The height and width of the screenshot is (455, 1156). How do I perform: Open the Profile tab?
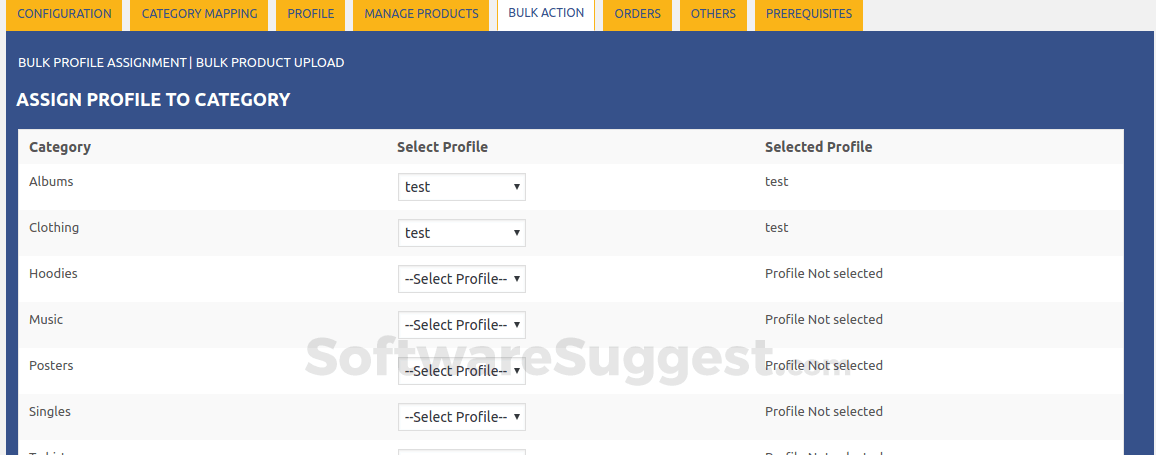310,14
